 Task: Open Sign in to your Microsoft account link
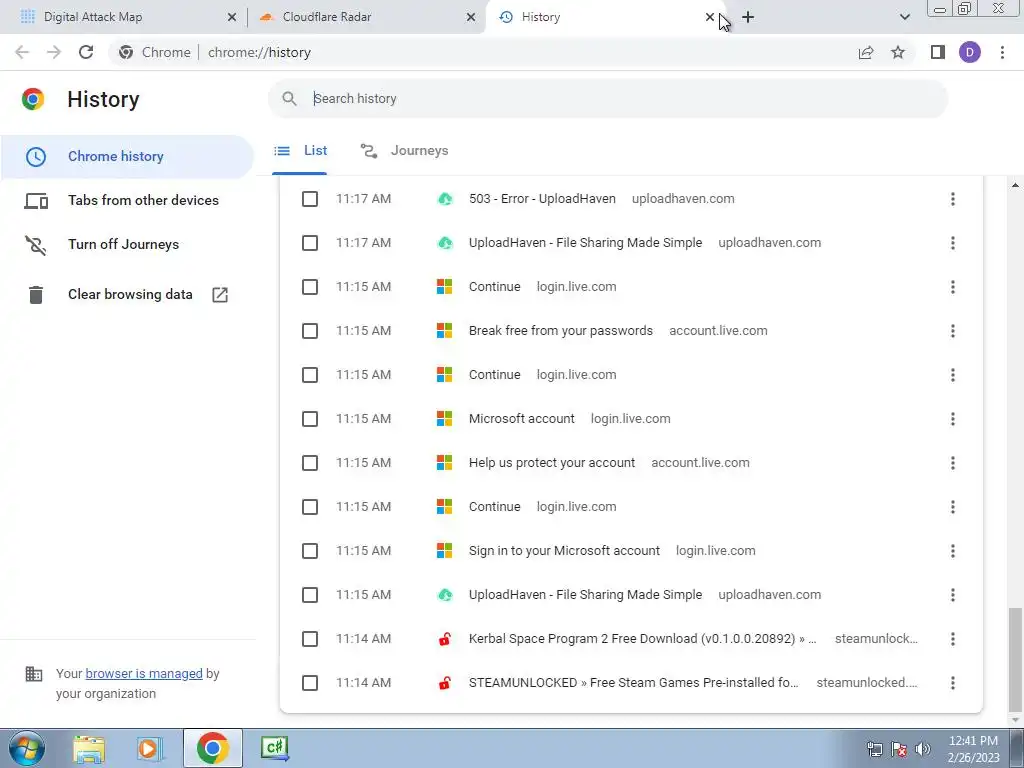tap(564, 551)
